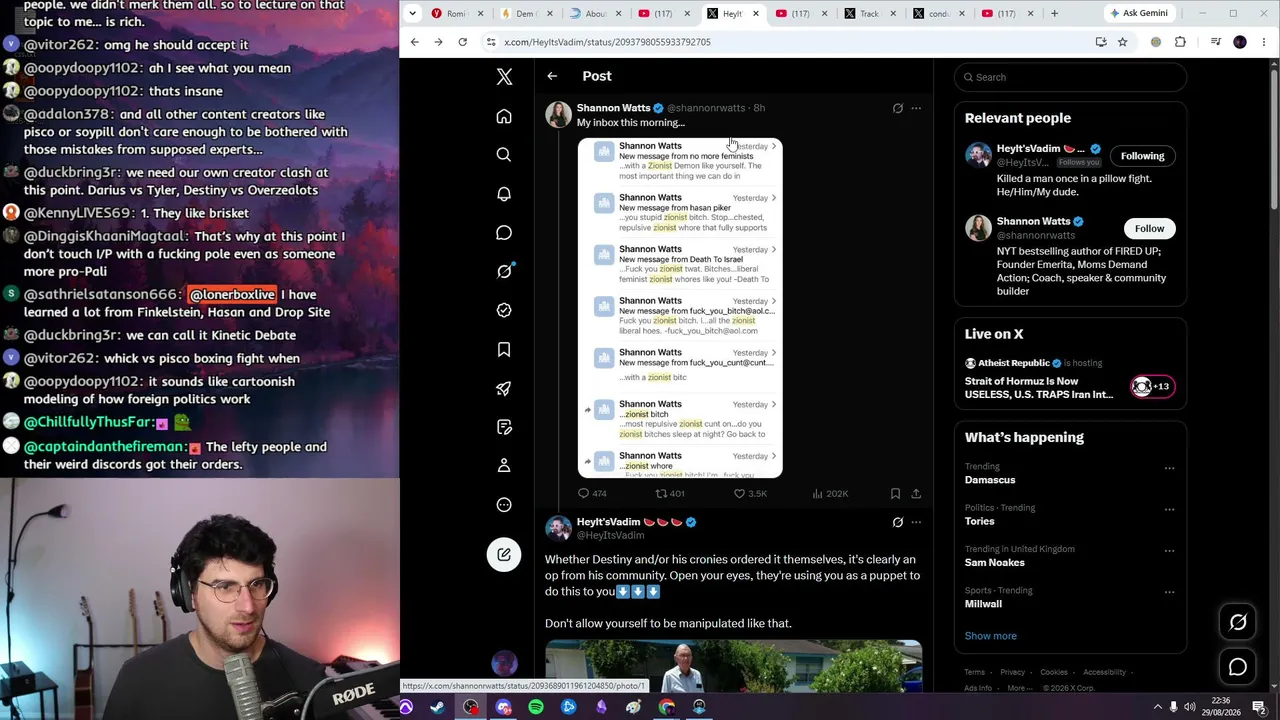Screen dimensions: 1280x720
Task: Open more options on Shannon Watts' post
Action: tap(916, 108)
